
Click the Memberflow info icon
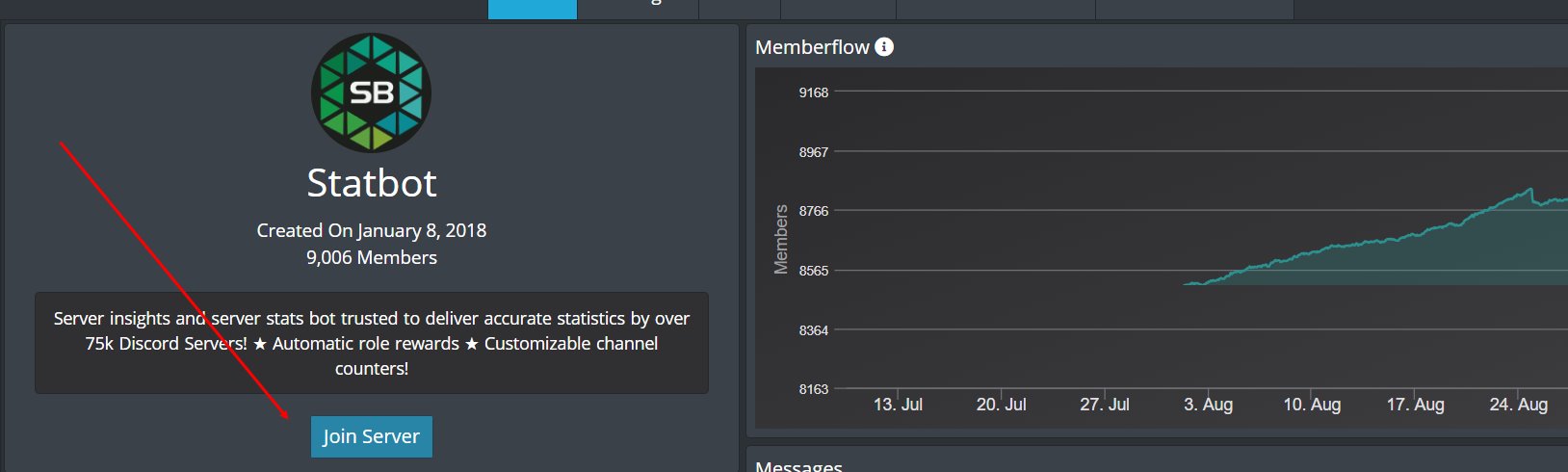(884, 46)
